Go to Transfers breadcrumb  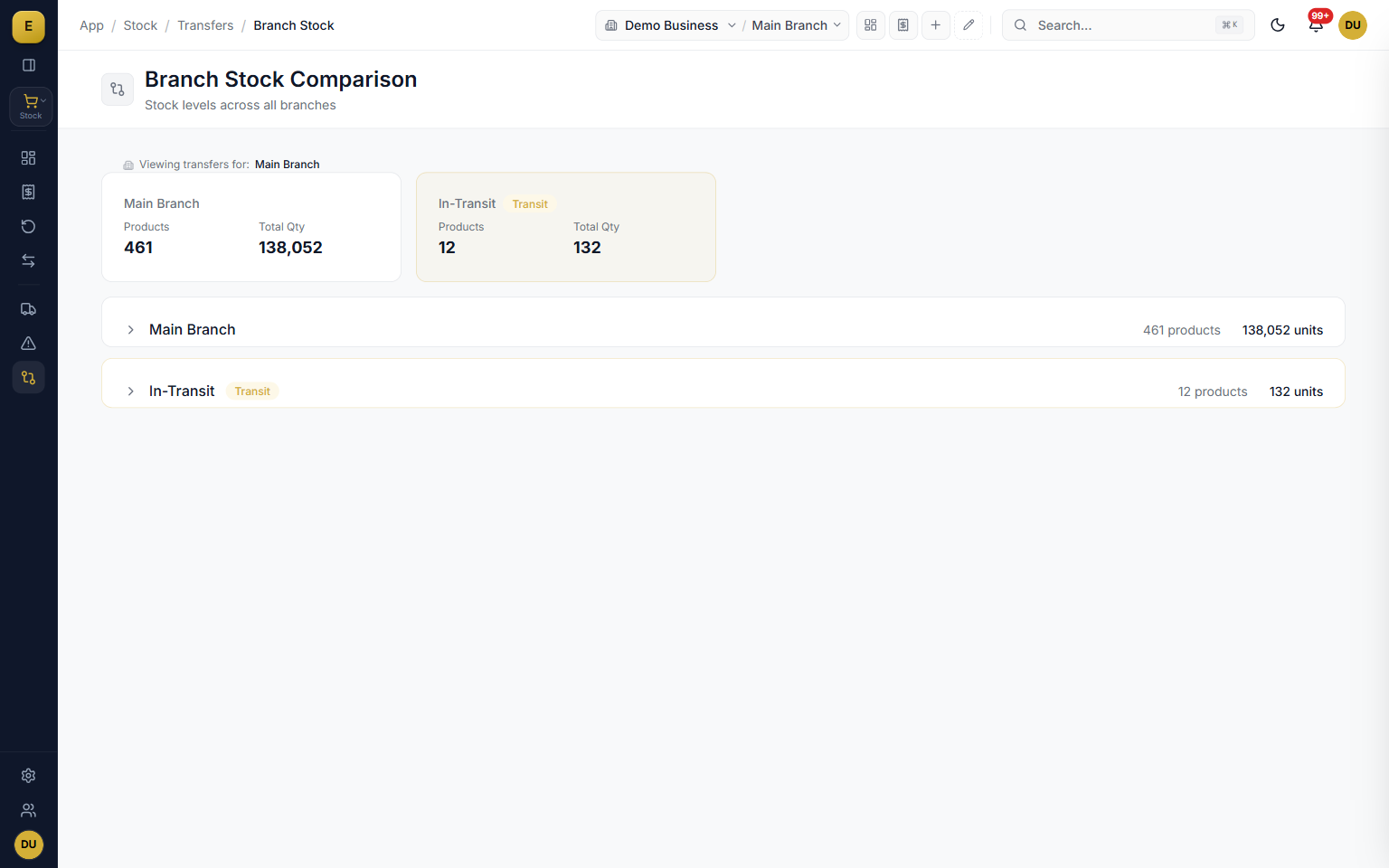[205, 25]
